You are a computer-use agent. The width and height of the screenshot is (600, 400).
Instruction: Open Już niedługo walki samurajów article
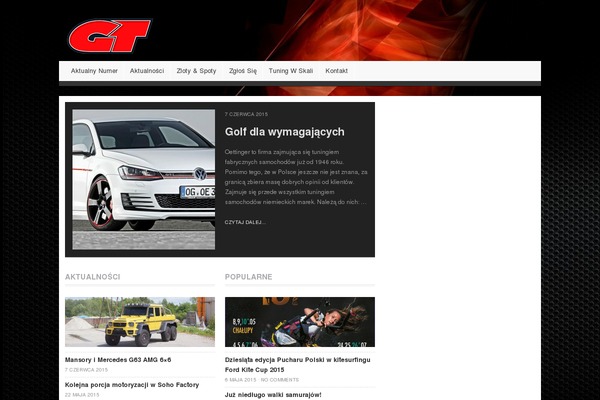click(x=273, y=395)
